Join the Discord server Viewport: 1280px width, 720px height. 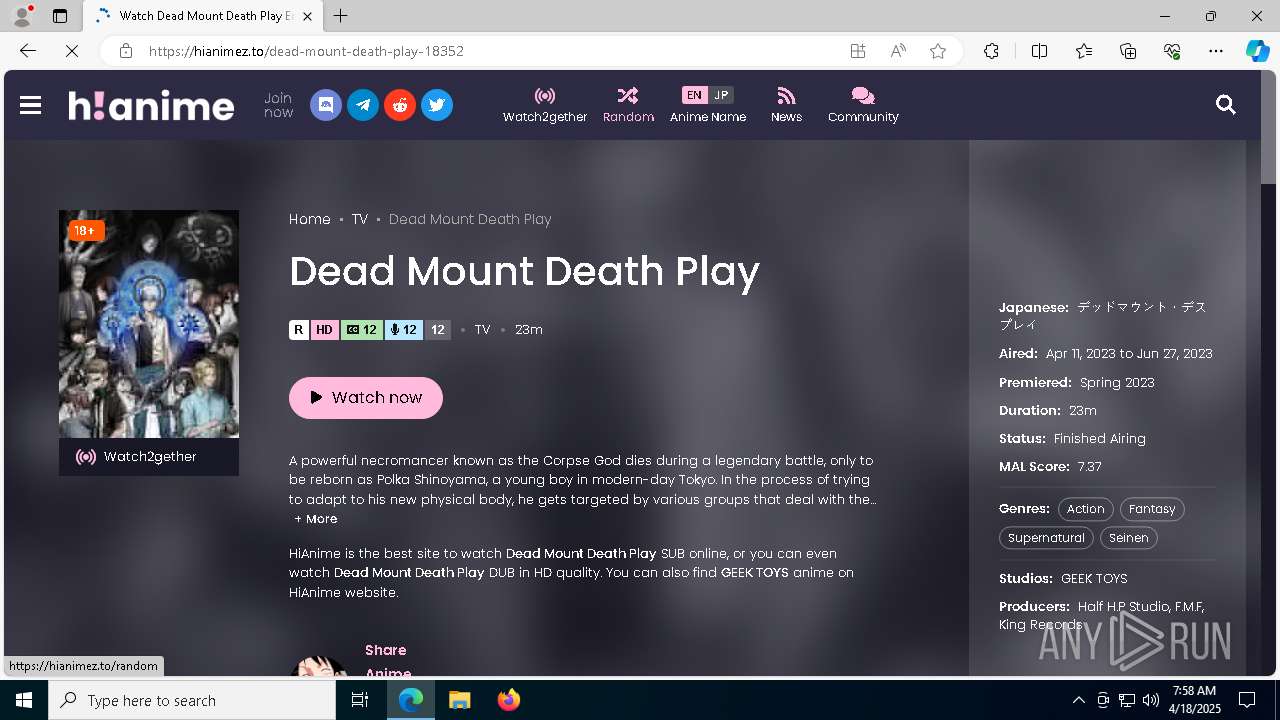(x=326, y=105)
